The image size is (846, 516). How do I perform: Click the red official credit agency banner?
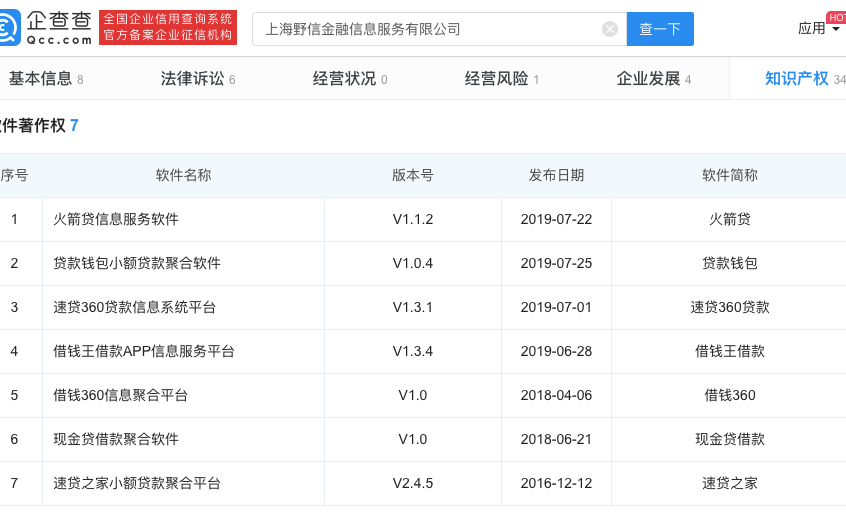click(x=169, y=27)
